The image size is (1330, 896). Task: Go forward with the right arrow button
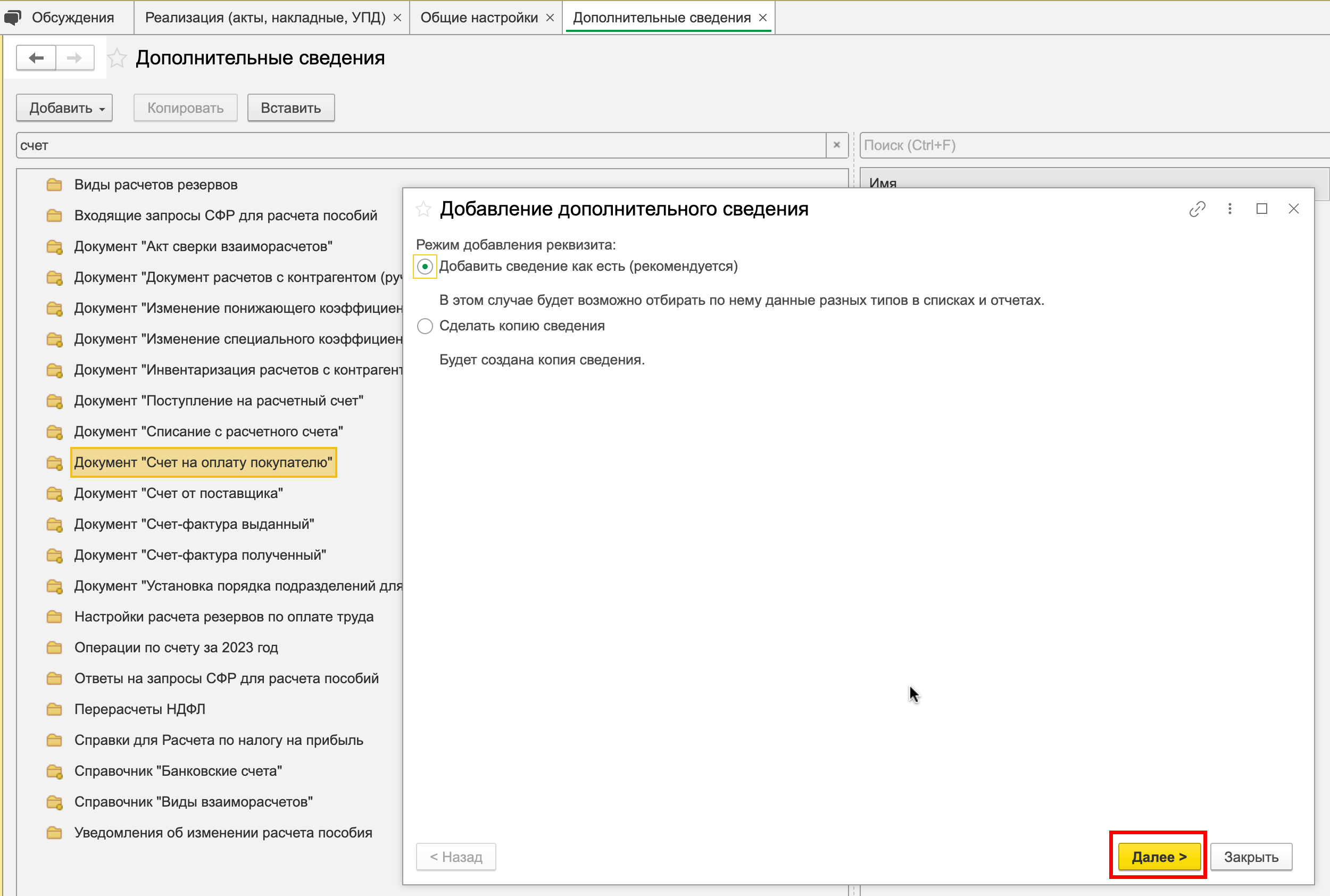pos(74,57)
